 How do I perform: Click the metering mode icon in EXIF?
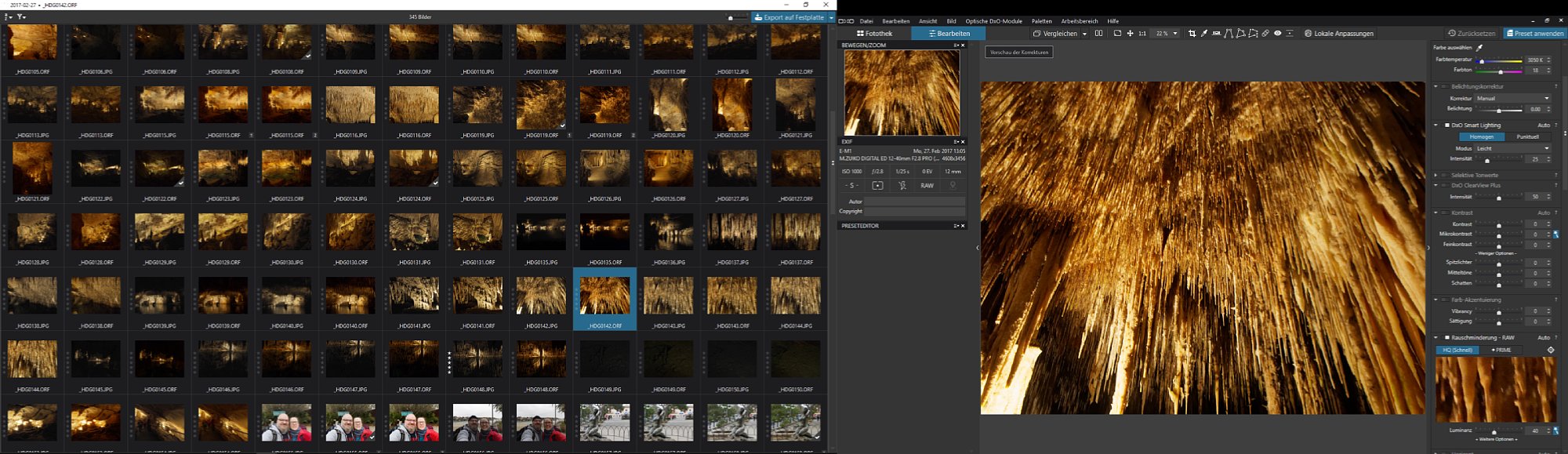[877, 186]
